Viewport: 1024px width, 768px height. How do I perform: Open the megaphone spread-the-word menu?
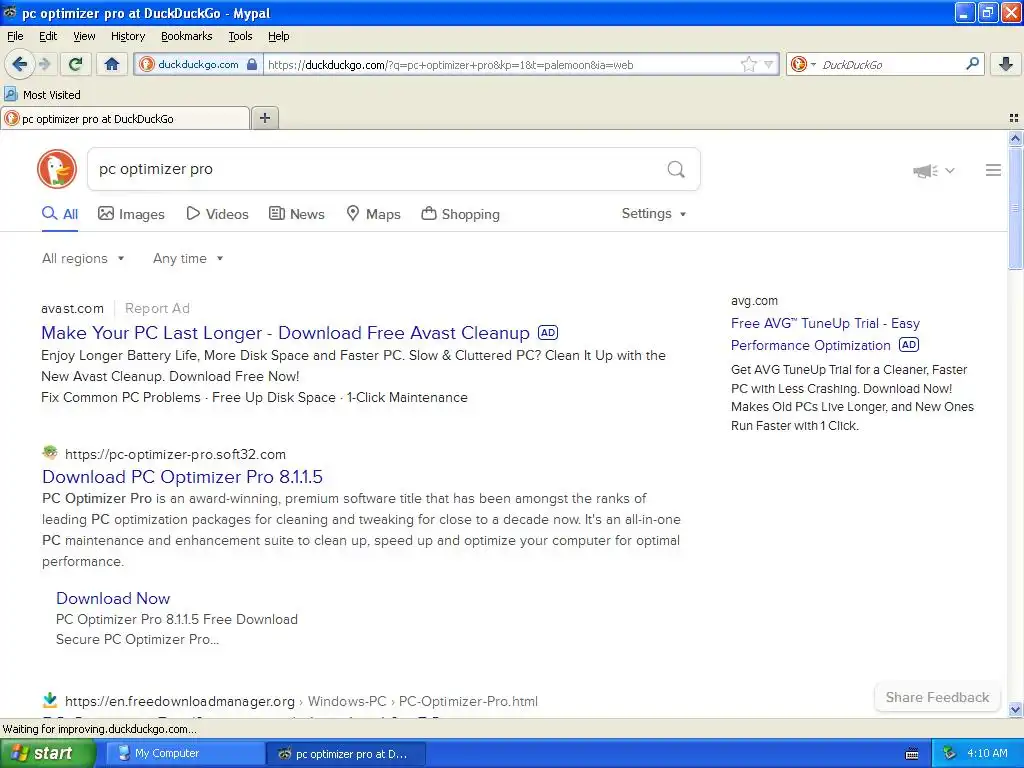point(934,170)
